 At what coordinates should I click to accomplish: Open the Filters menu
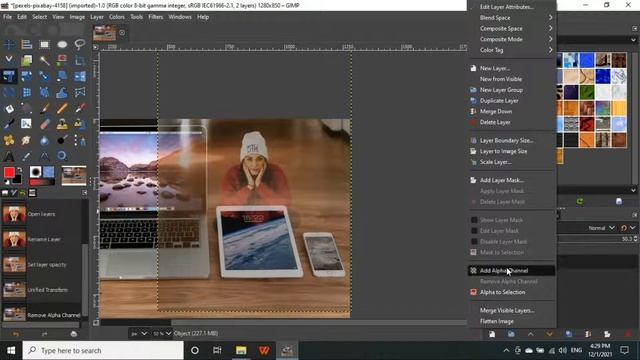[x=156, y=17]
